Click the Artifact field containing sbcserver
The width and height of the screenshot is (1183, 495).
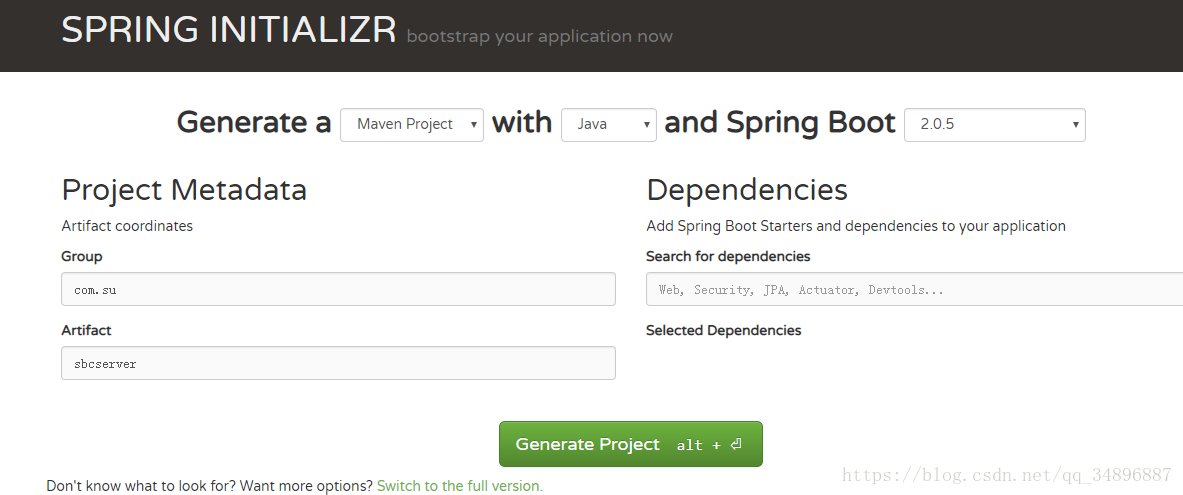(x=338, y=363)
